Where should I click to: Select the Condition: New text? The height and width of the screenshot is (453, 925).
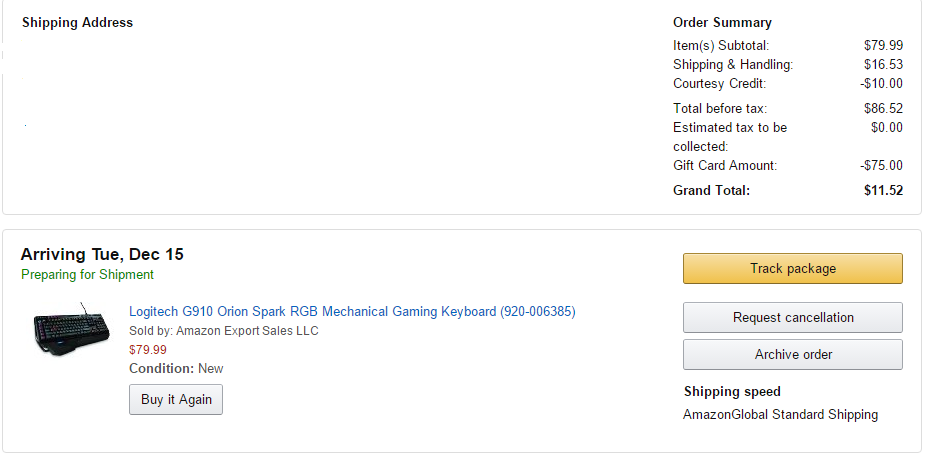(176, 368)
